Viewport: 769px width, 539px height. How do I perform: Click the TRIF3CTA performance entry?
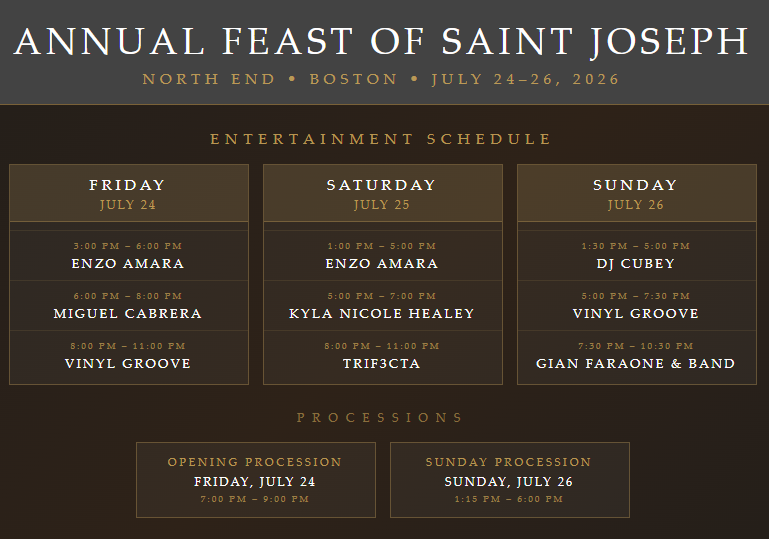point(383,356)
